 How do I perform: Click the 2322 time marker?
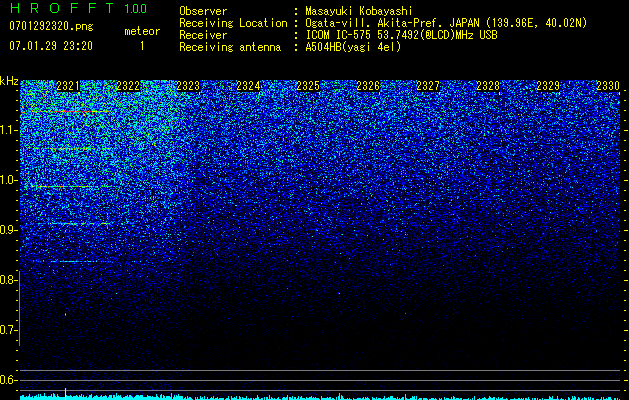click(128, 86)
